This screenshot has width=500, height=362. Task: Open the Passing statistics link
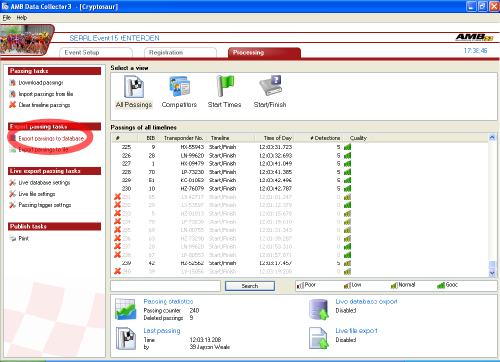[x=168, y=301]
